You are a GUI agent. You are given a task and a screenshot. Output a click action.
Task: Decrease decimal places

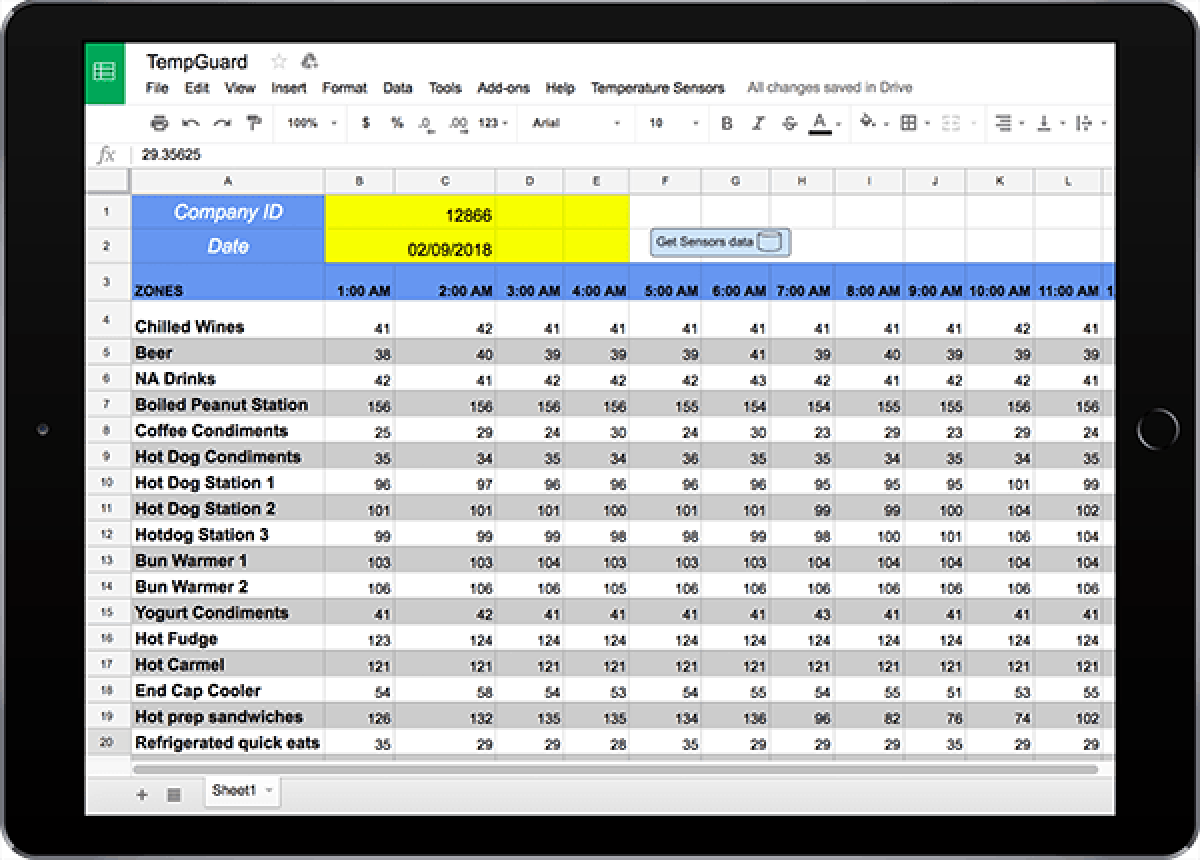point(427,122)
